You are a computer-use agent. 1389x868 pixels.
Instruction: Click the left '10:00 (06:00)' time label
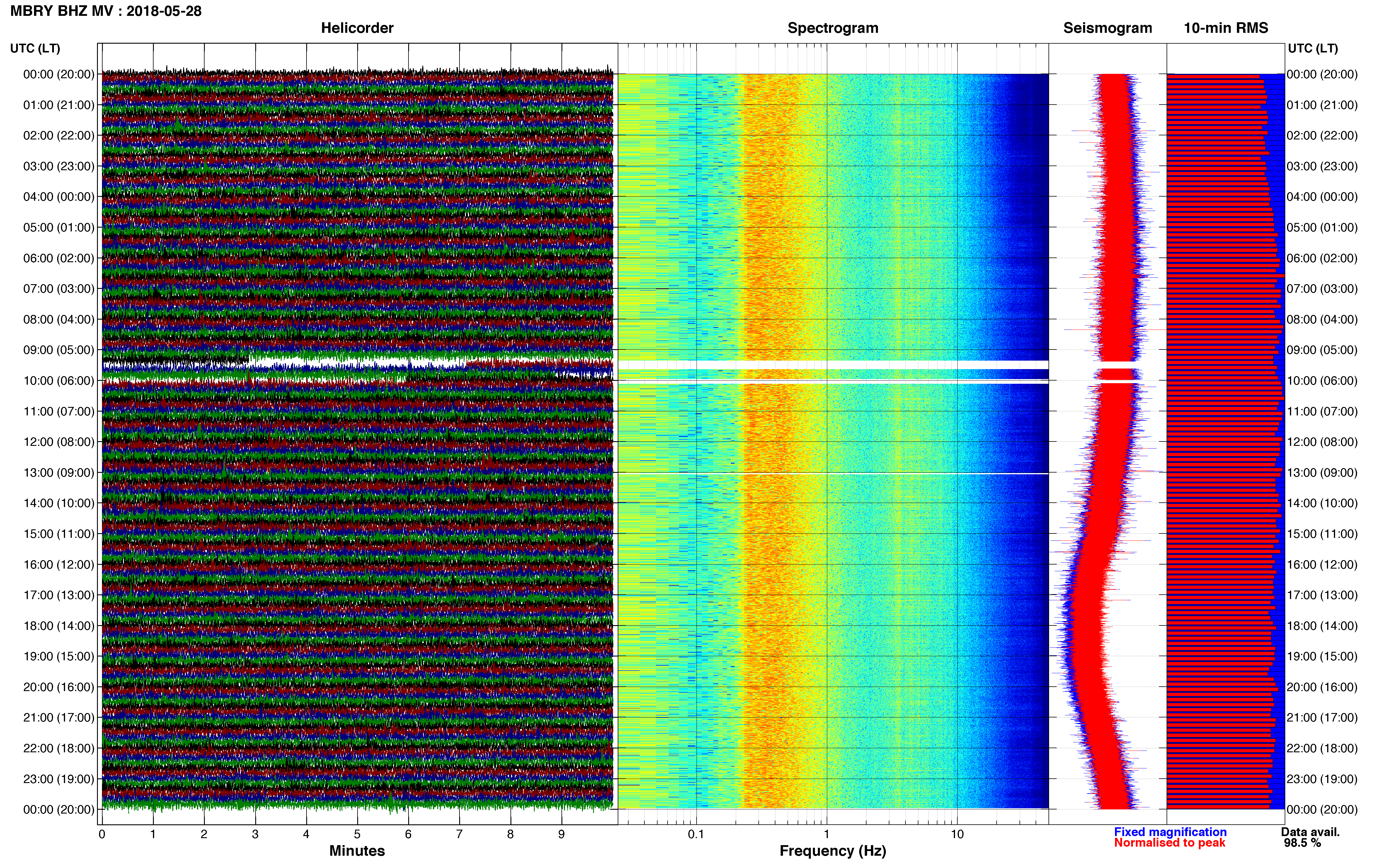[59, 381]
